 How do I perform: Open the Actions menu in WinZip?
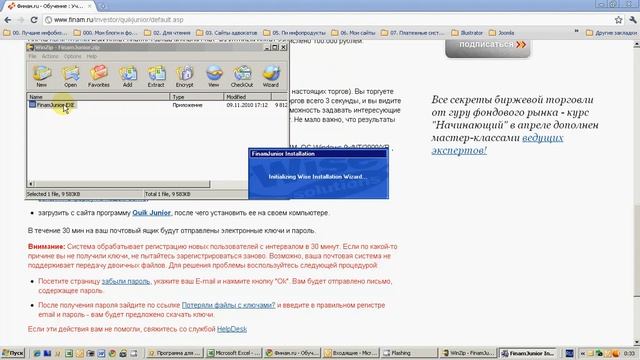(50, 56)
